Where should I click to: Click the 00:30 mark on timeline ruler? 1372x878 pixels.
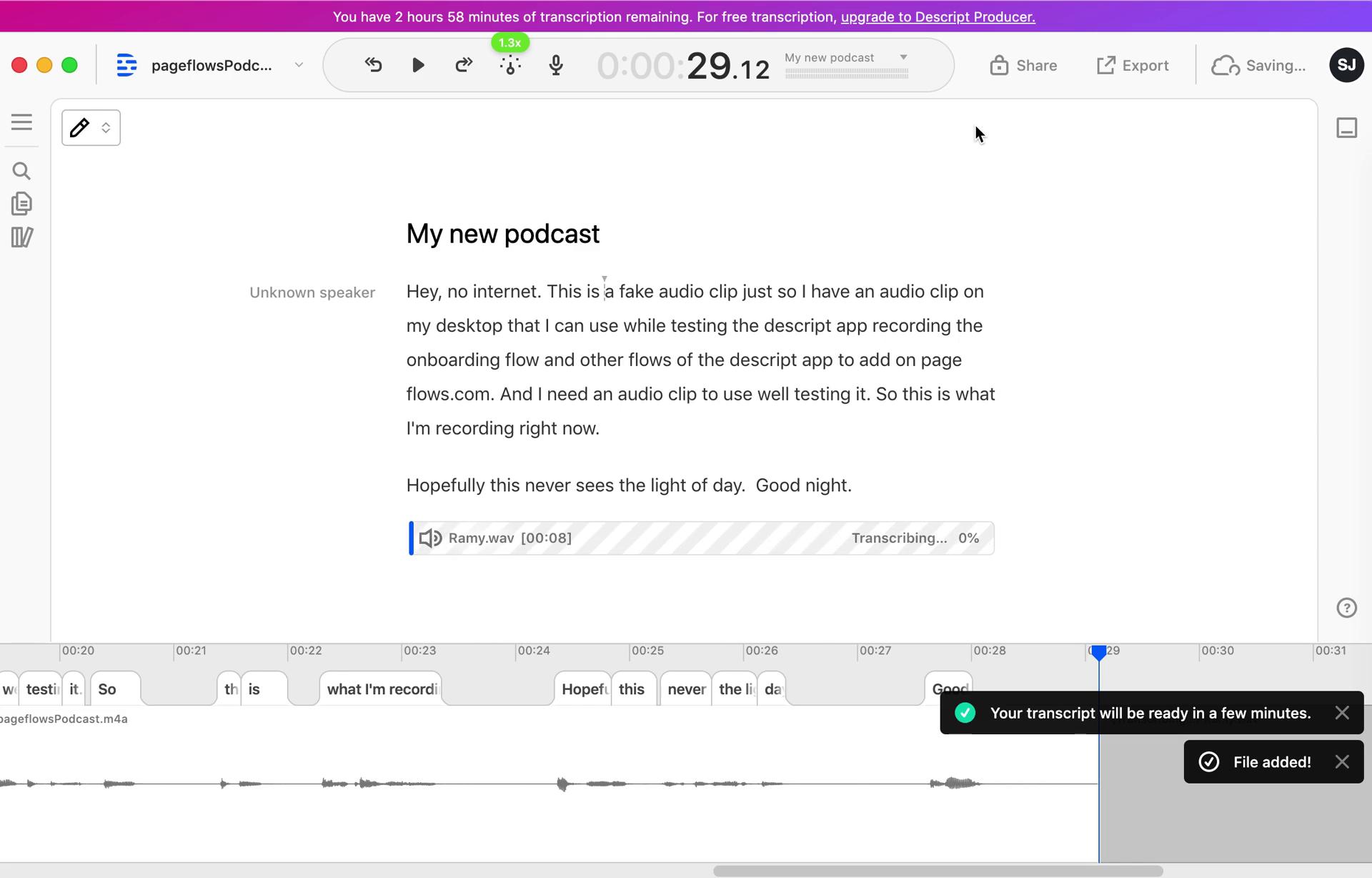[1217, 651]
